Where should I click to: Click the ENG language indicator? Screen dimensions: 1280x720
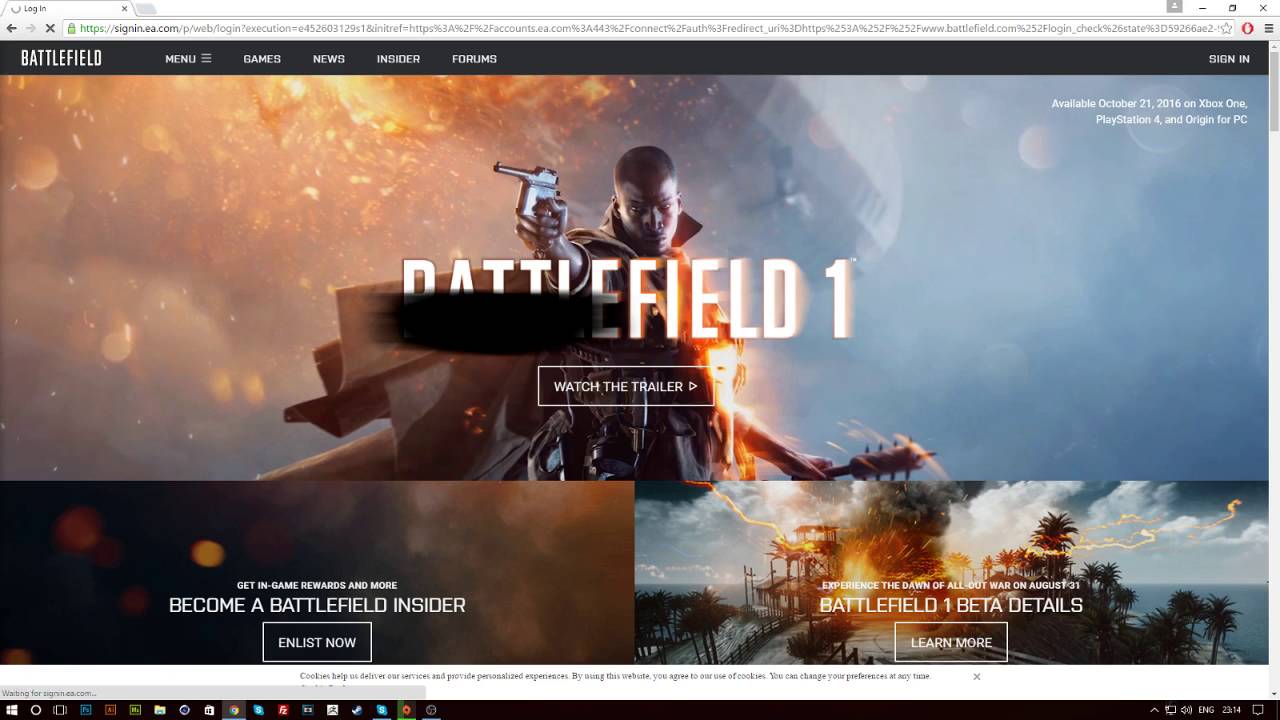tap(1206, 710)
